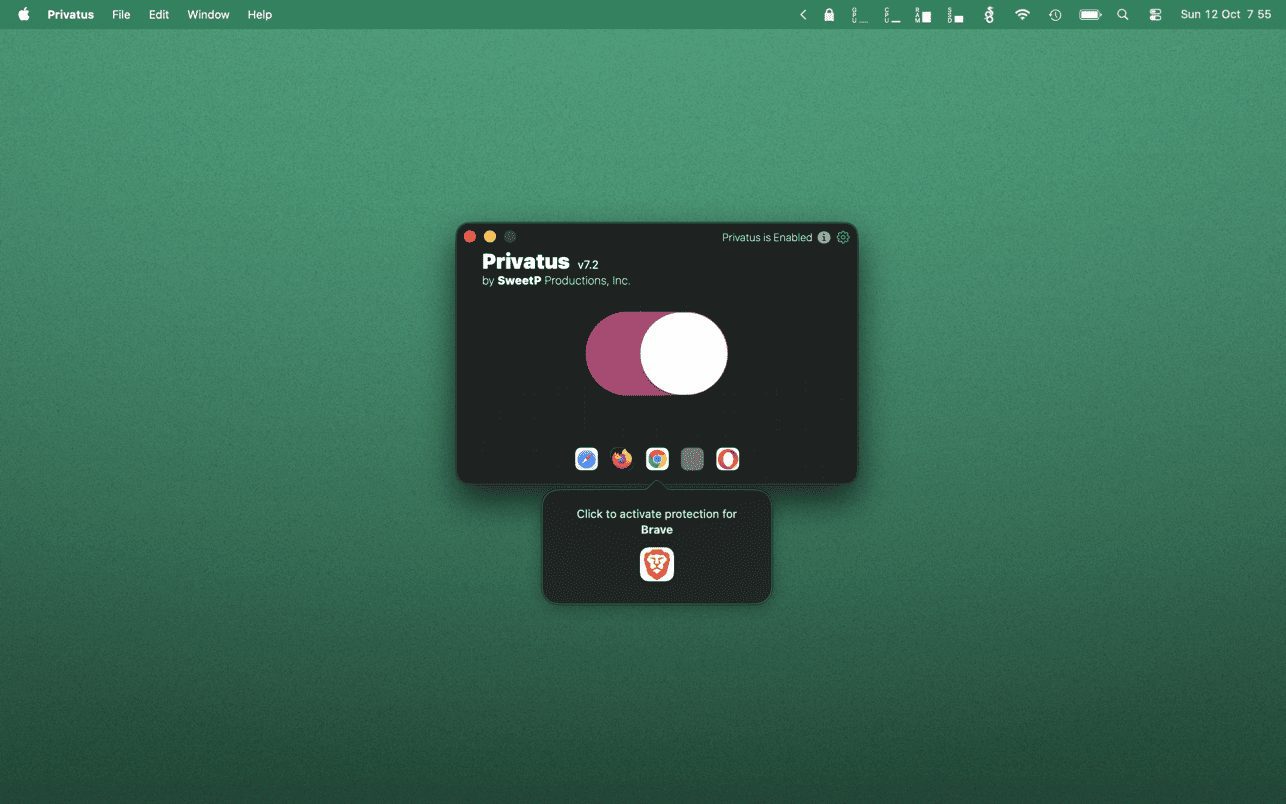Open the Help menu
Image resolution: width=1286 pixels, height=804 pixels.
pos(260,15)
